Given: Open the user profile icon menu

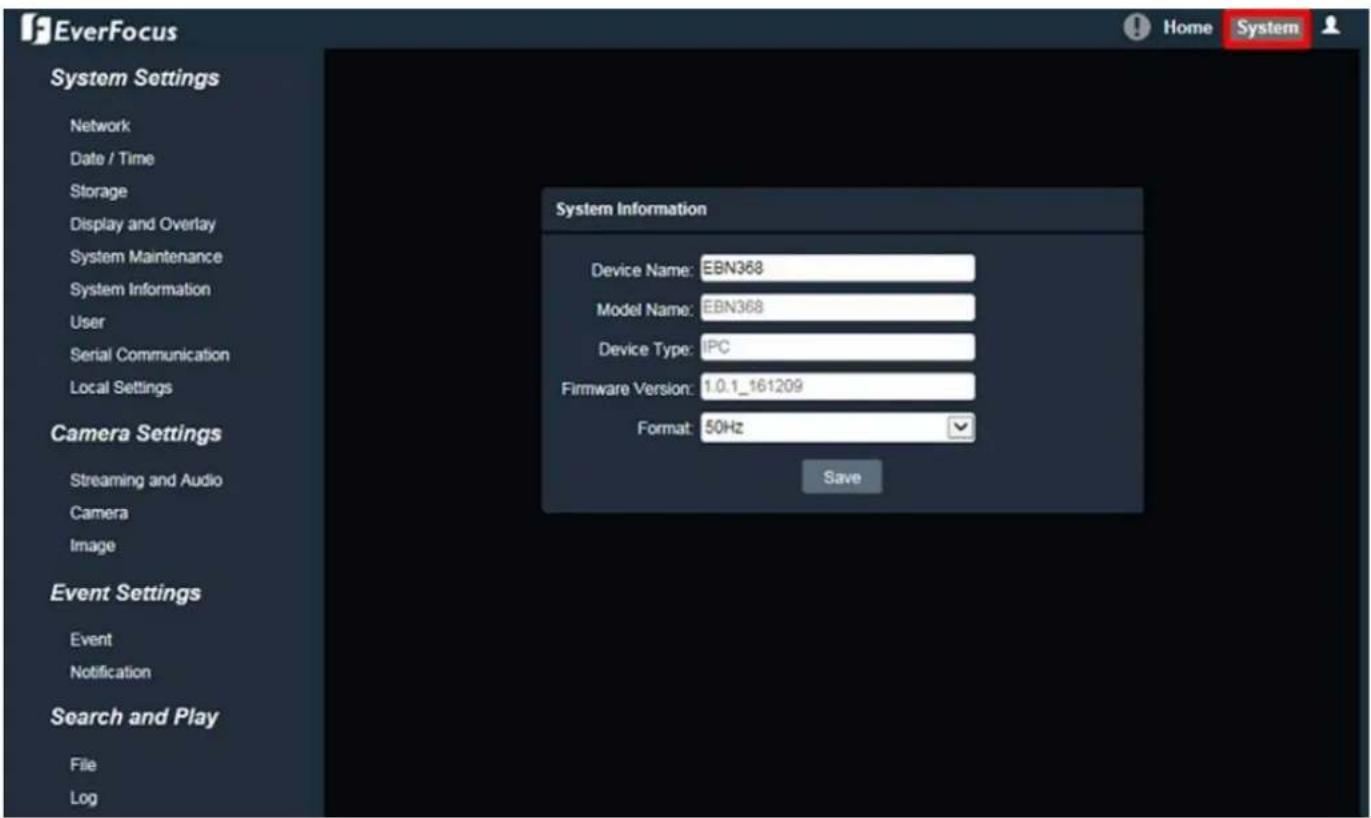Looking at the screenshot, I should pyautogui.click(x=1330, y=27).
